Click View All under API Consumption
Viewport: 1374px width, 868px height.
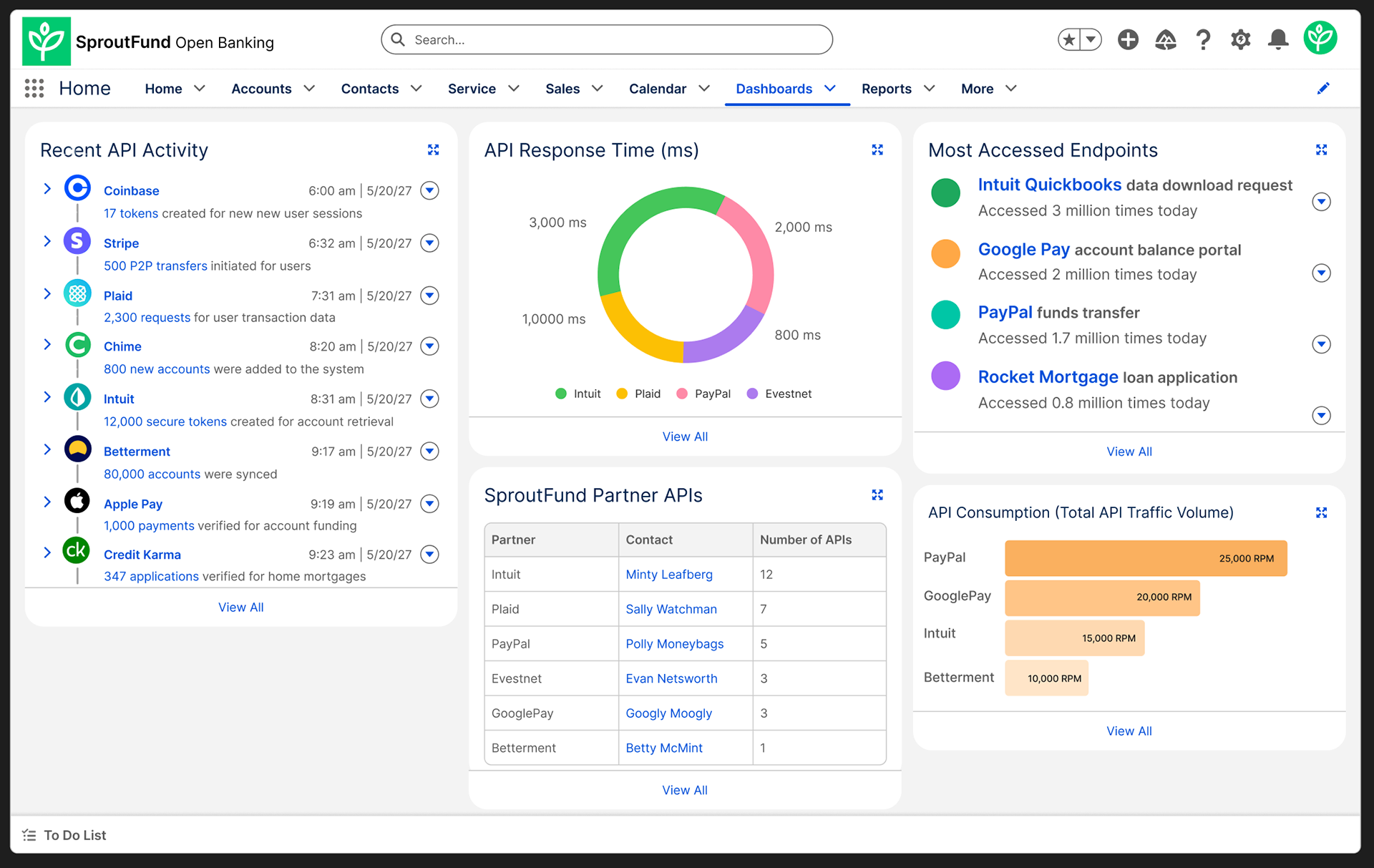1129,731
